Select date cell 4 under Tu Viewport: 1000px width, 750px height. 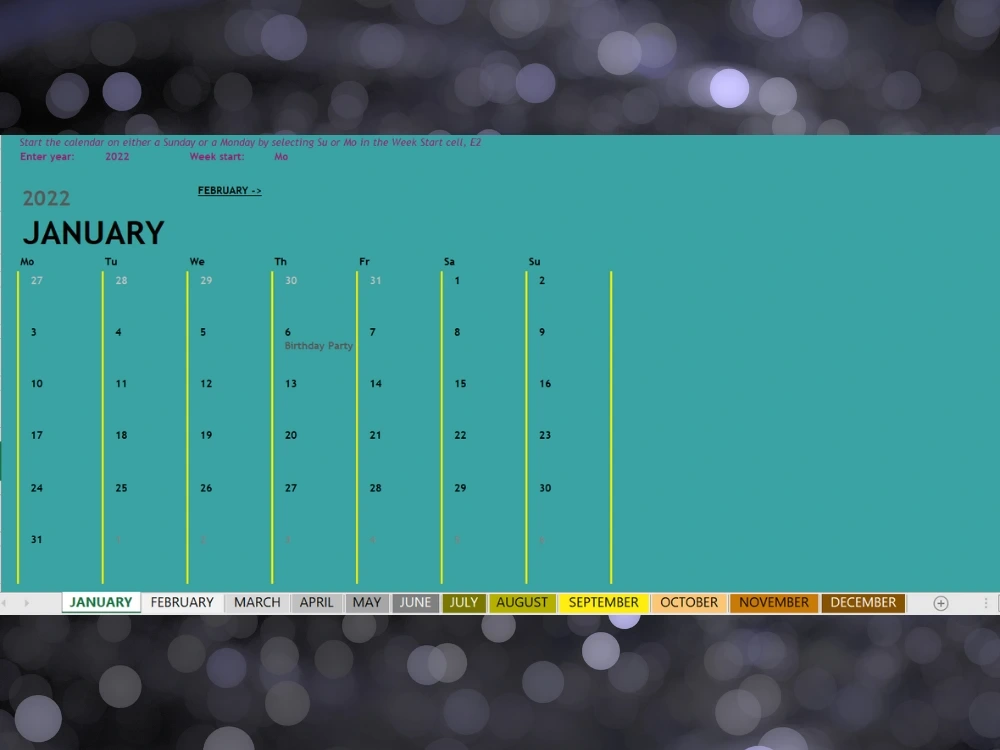[119, 332]
